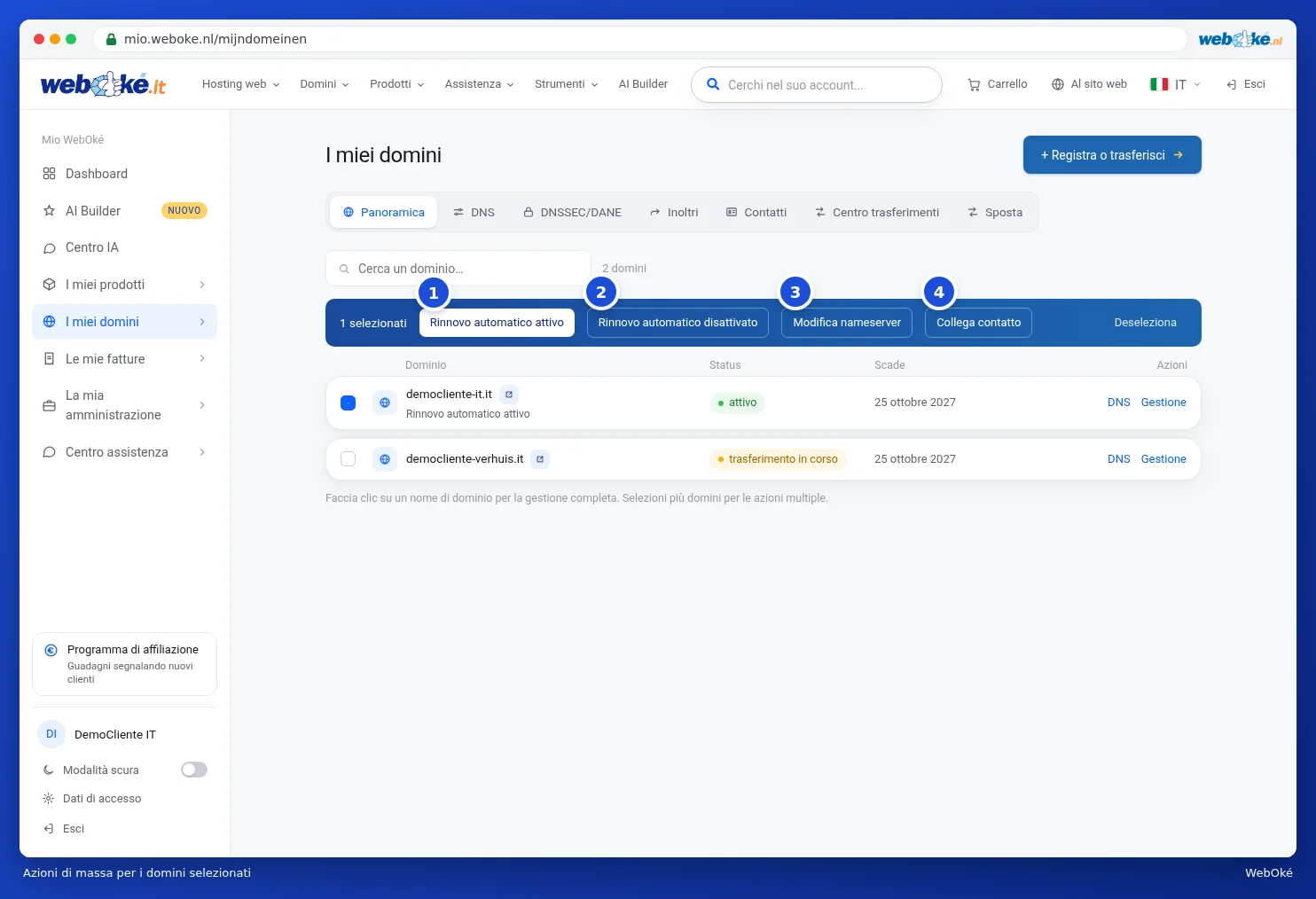Expand the I miei prodotti sidebar section
The image size is (1316, 899).
tap(125, 285)
